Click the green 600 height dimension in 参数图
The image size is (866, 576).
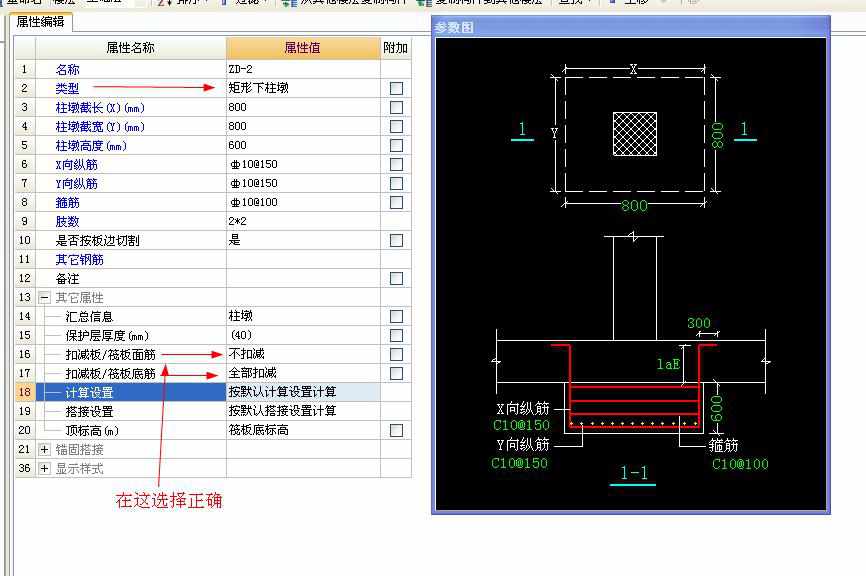716,408
